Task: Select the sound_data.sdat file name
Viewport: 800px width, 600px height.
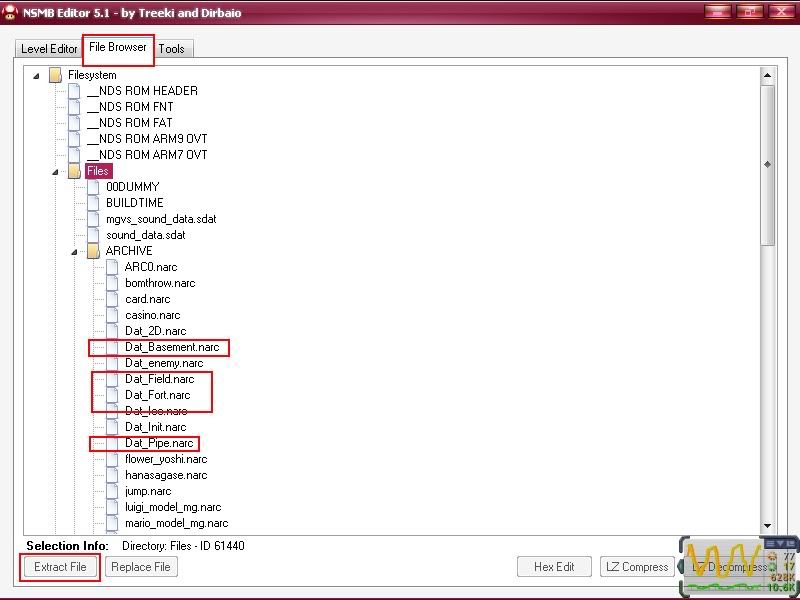Action: point(145,235)
